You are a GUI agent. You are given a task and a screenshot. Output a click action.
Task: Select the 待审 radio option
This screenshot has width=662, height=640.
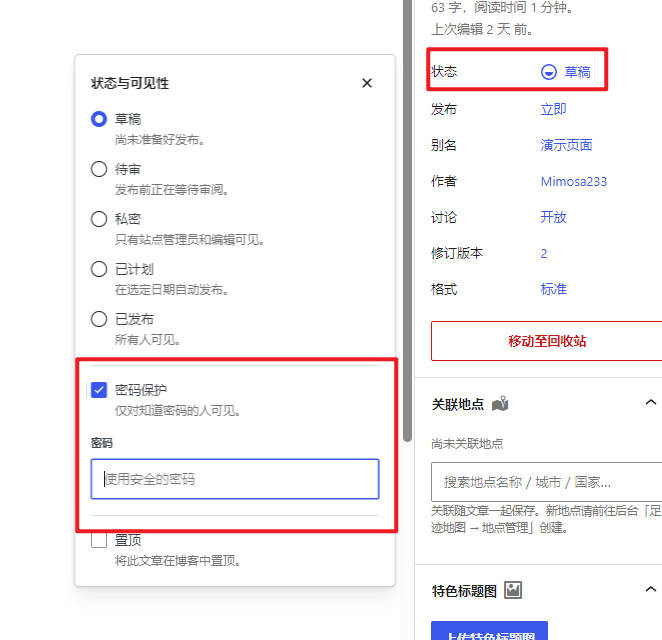click(99, 169)
